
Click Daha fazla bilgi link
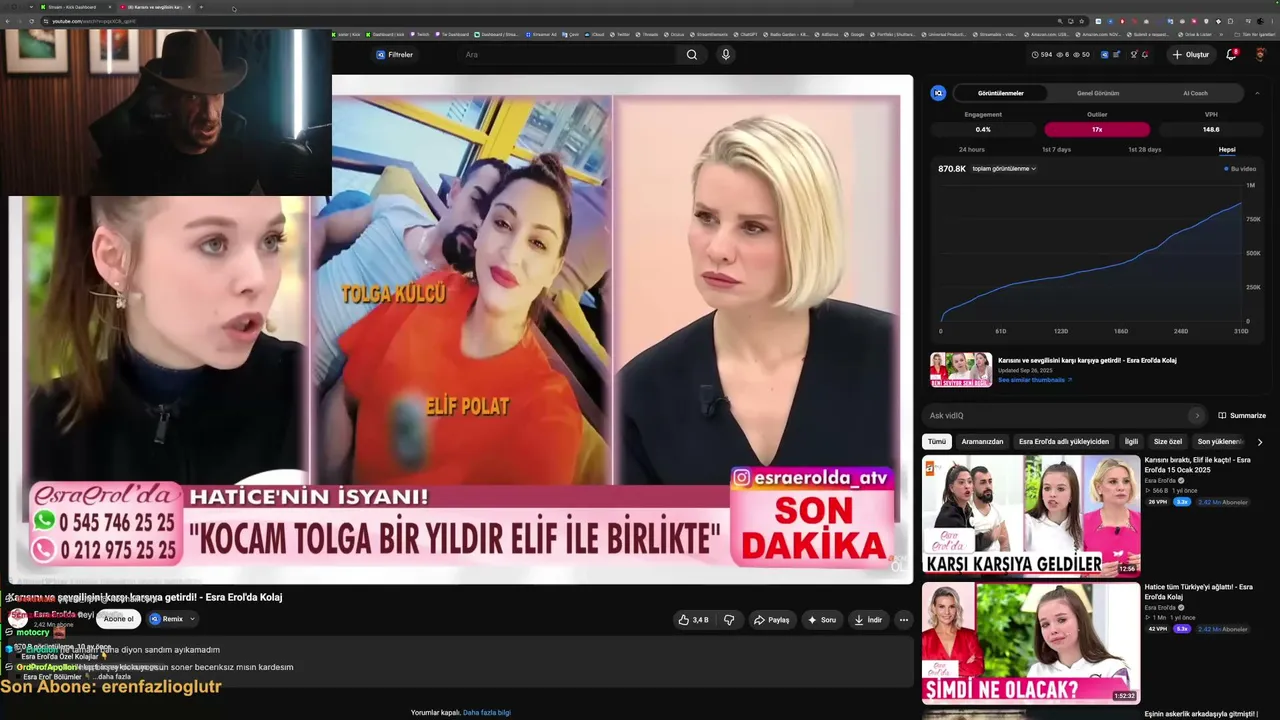pos(487,713)
